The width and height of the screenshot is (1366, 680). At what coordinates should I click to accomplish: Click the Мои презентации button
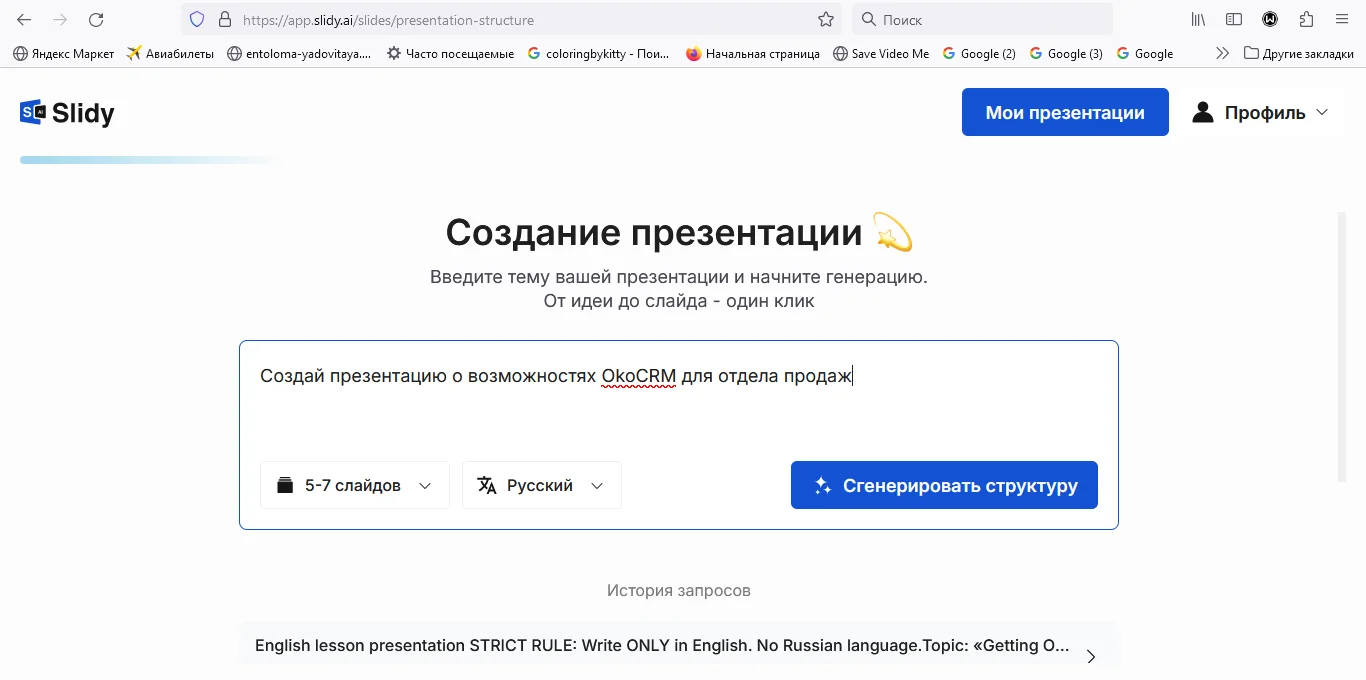[1065, 112]
